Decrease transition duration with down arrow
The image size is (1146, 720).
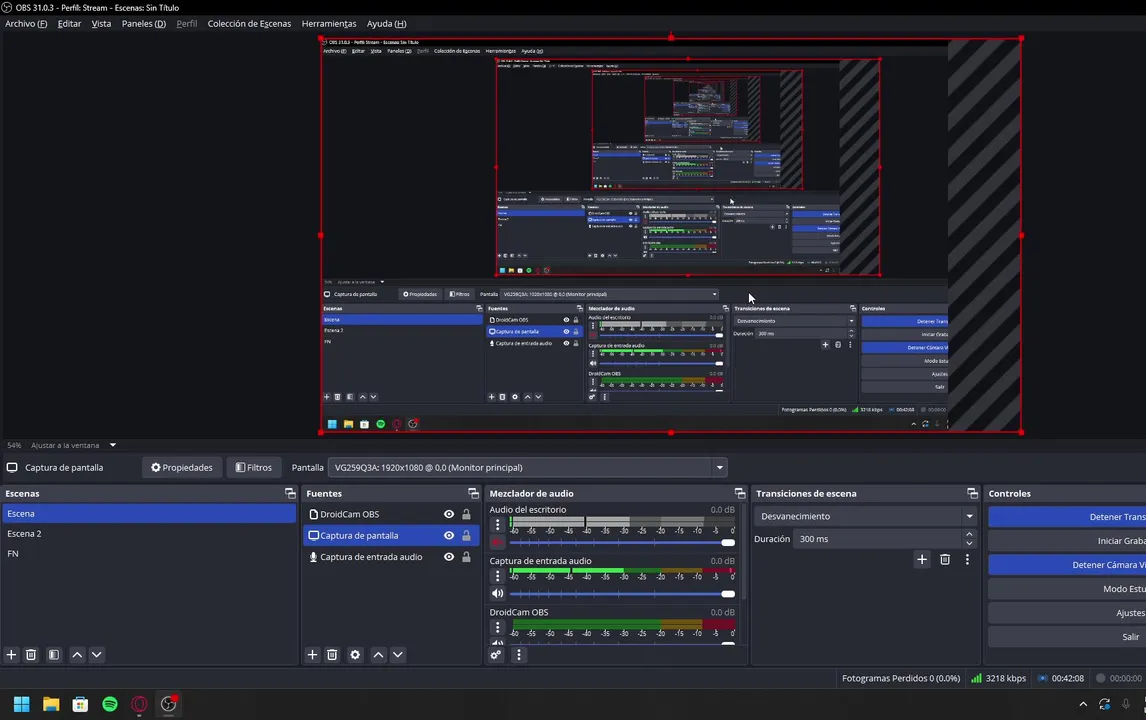[x=969, y=543]
